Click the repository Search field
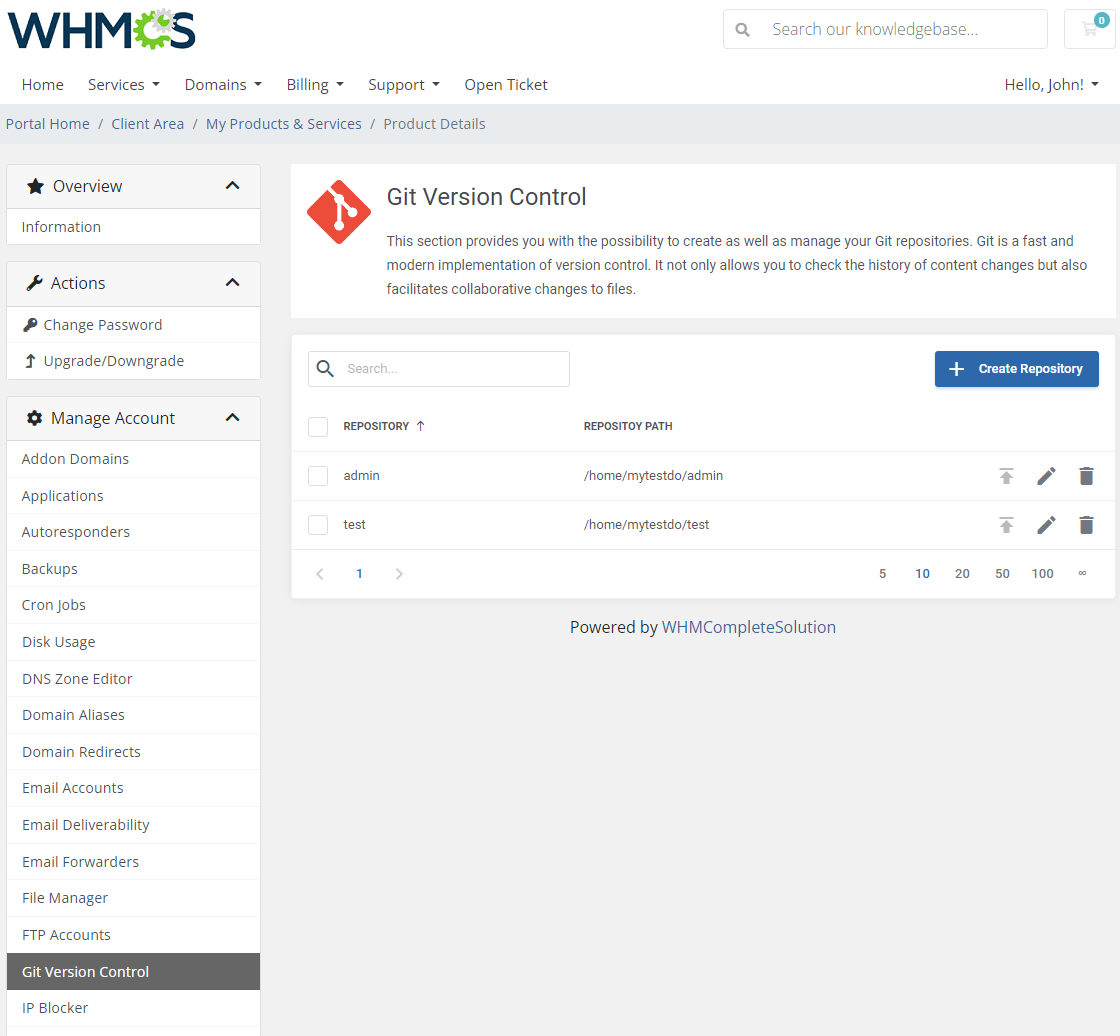 click(439, 369)
